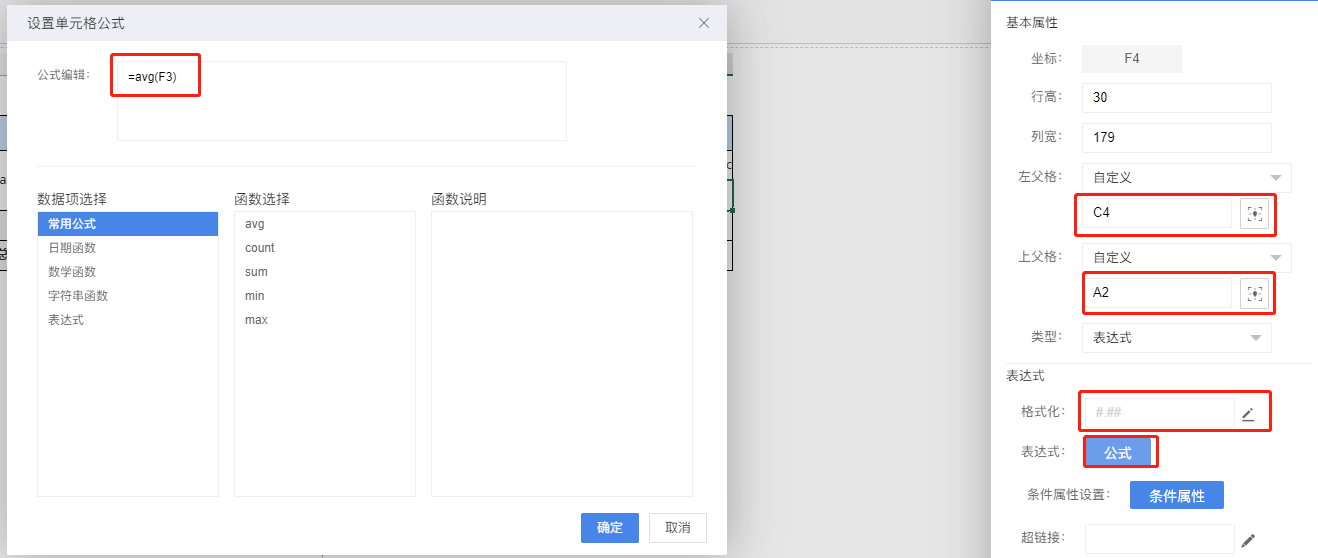Screen dimensions: 1318x558
Task: Click the 坐标 F4 field
Action: 1132,59
